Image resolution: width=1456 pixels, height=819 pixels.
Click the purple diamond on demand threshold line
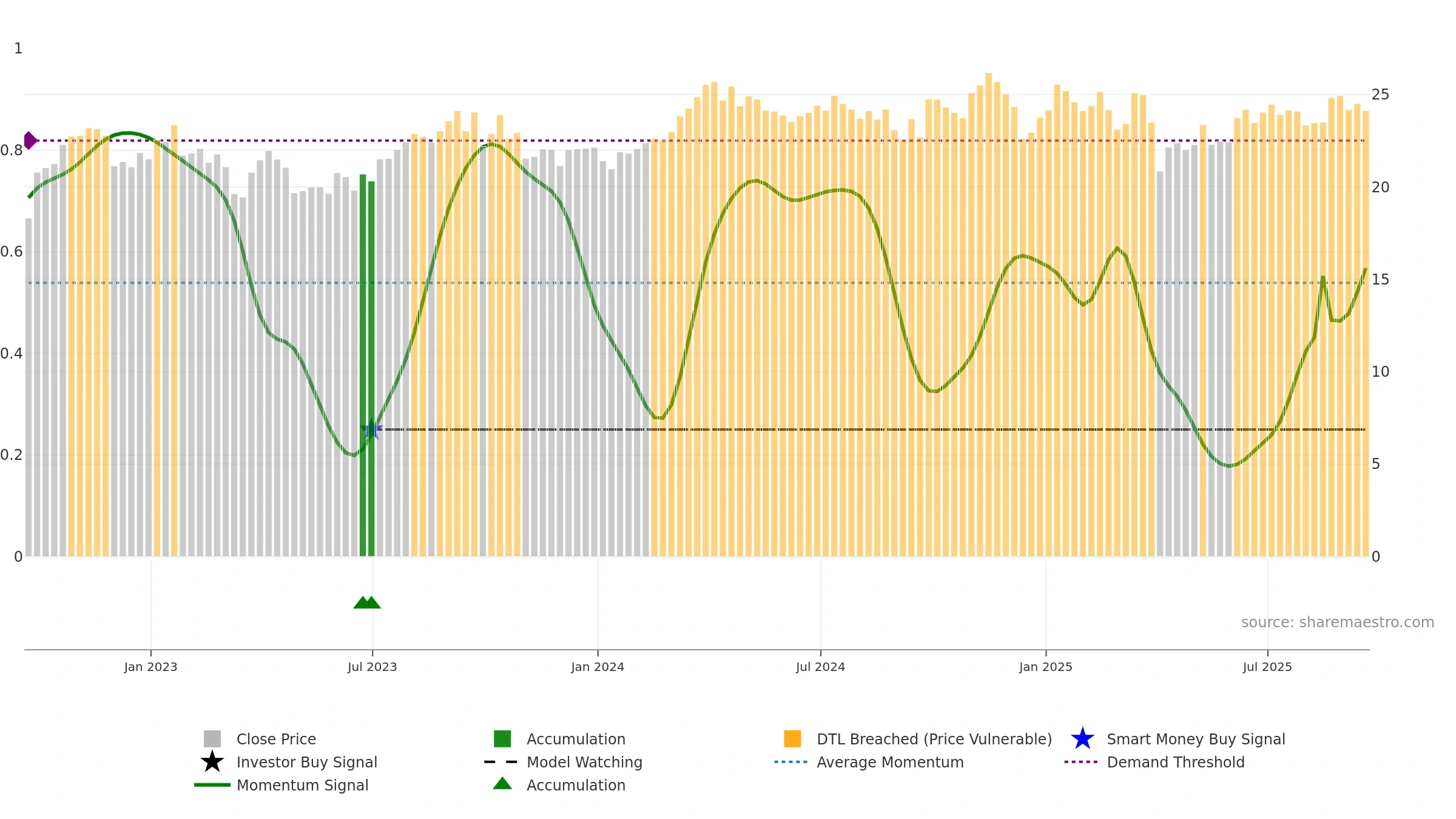[30, 140]
